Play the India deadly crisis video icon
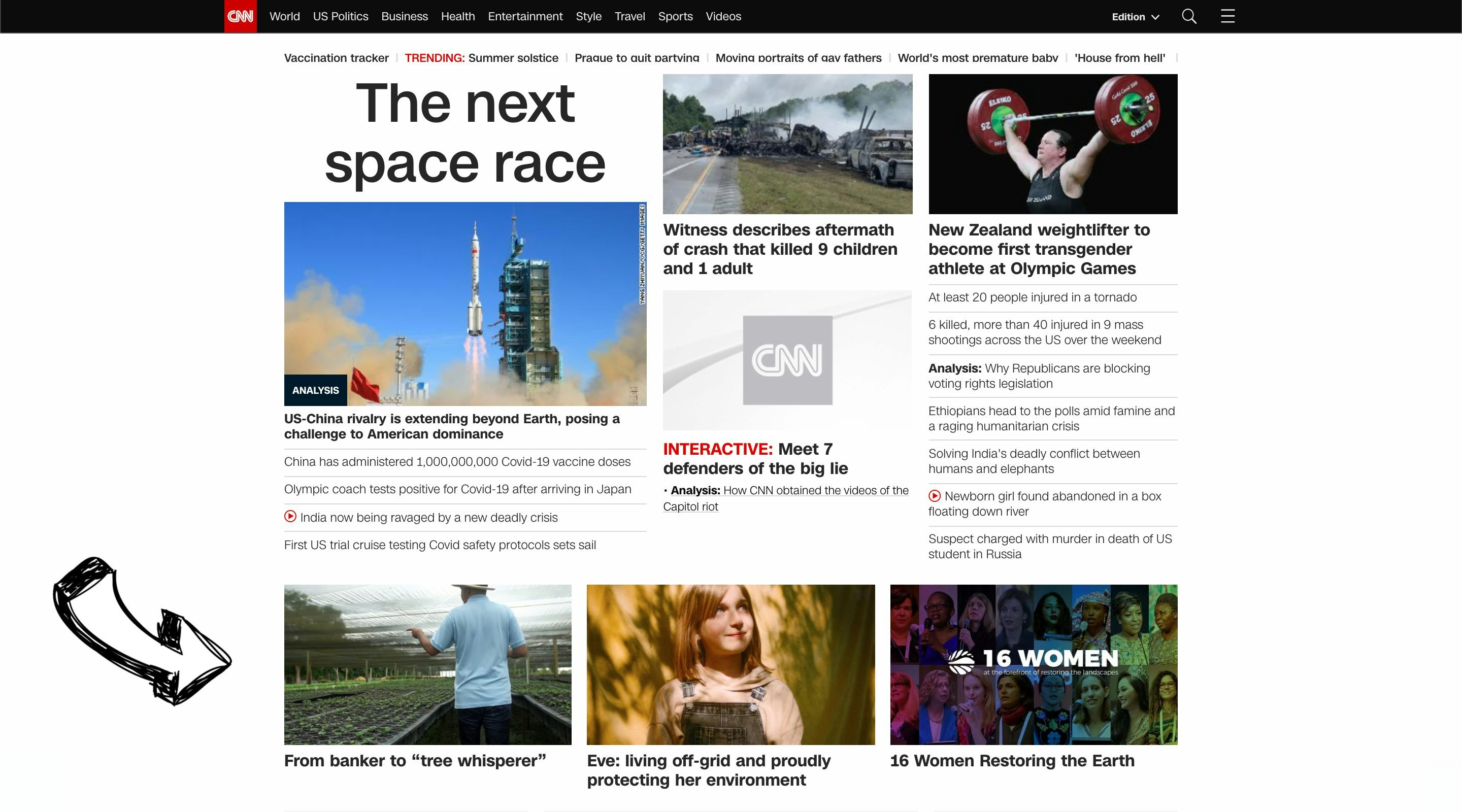Image resolution: width=1462 pixels, height=812 pixels. (290, 516)
